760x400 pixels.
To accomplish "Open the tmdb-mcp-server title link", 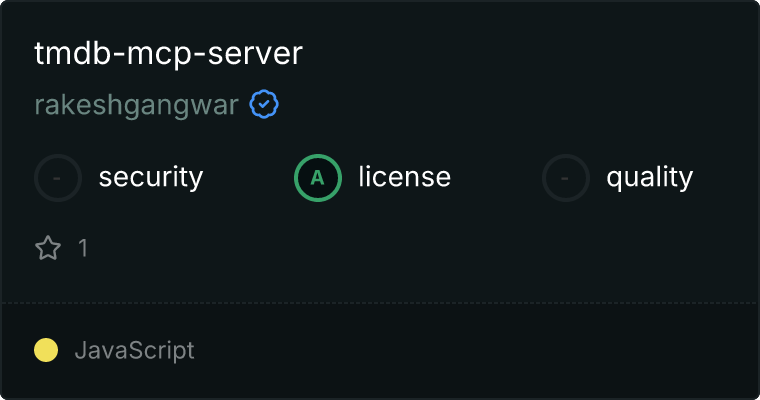I will point(169,53).
